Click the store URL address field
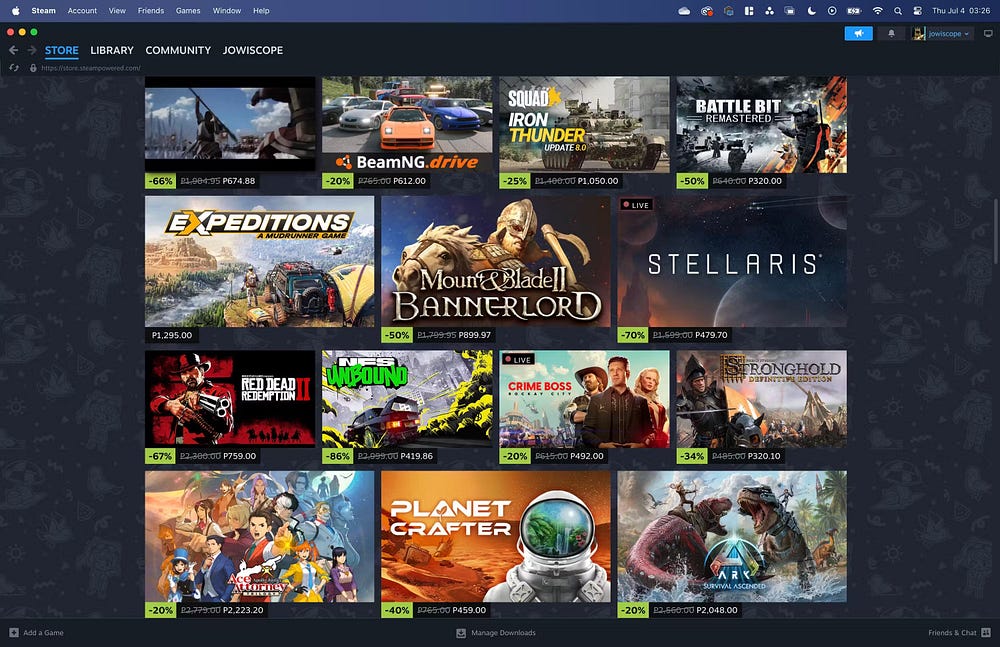Viewport: 1000px width, 647px height. [x=90, y=68]
